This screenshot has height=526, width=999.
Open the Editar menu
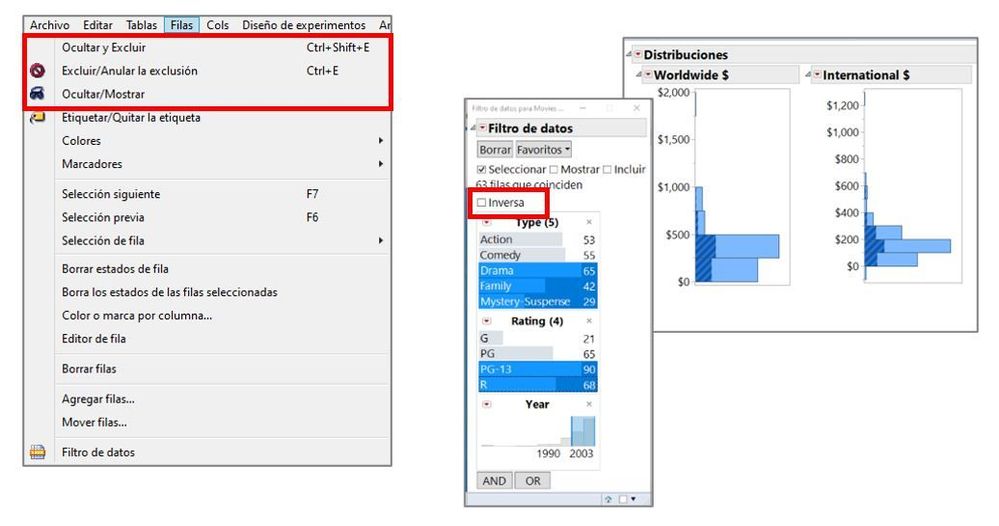(x=97, y=25)
